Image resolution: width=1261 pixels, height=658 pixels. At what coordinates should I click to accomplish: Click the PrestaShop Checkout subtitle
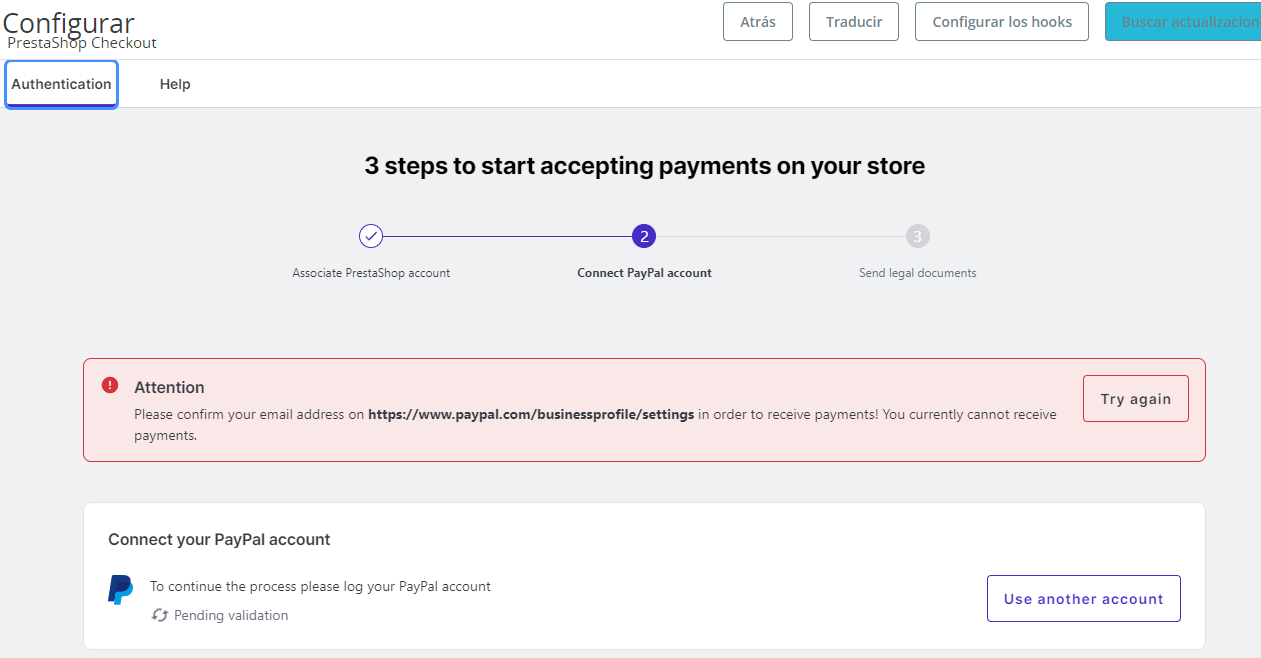point(82,43)
